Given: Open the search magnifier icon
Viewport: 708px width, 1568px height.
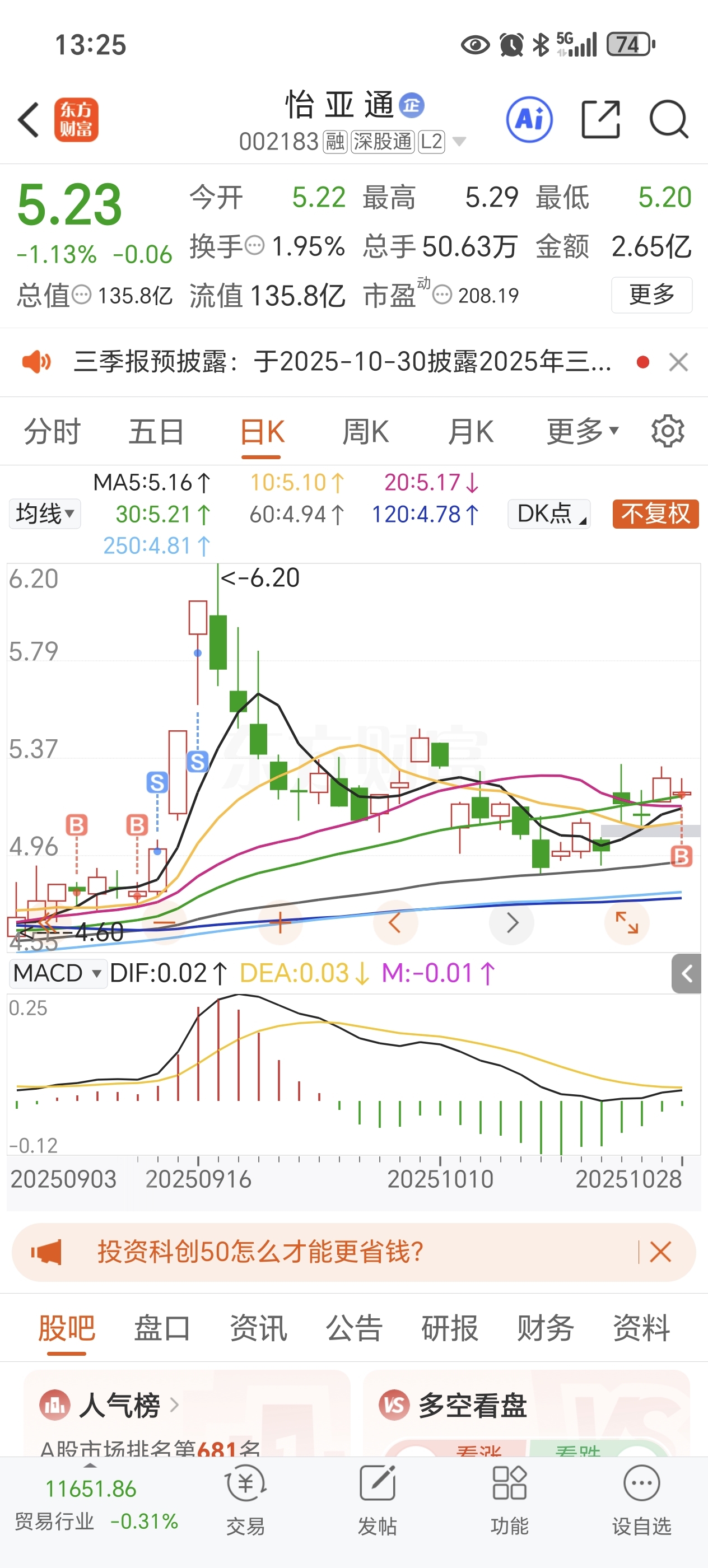Looking at the screenshot, I should pyautogui.click(x=668, y=120).
